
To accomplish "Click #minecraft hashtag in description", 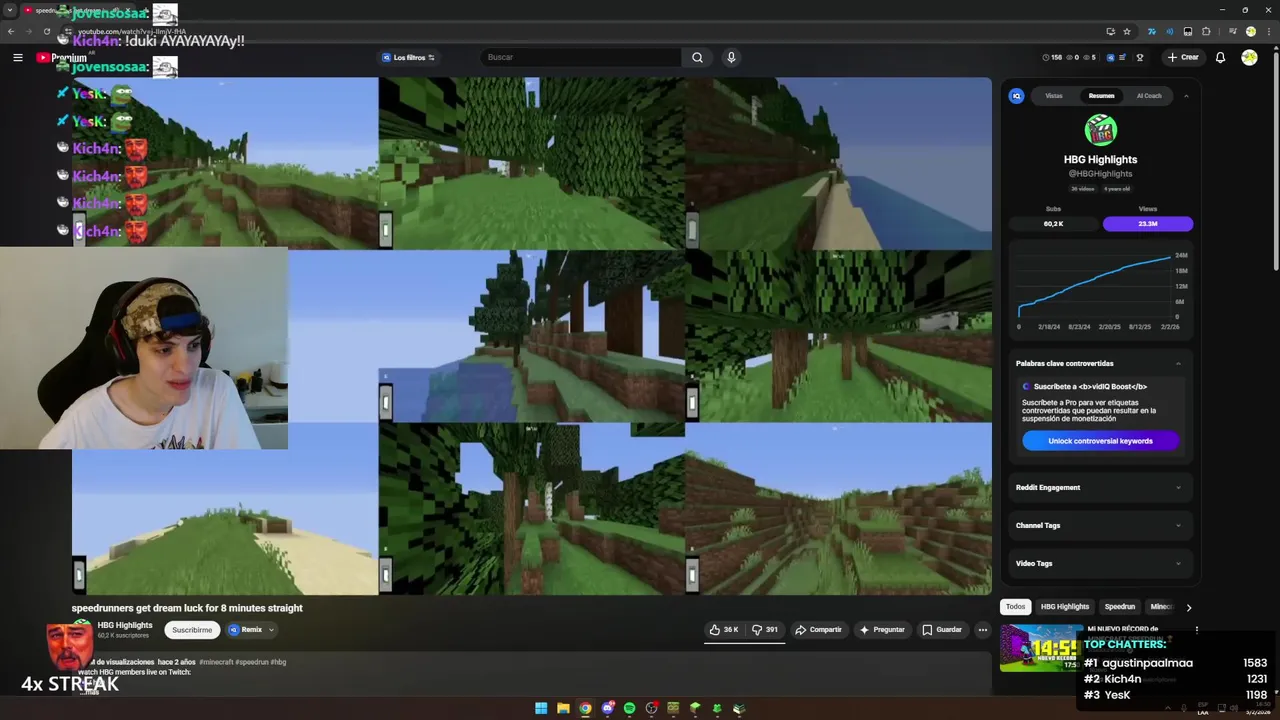I will (216, 662).
